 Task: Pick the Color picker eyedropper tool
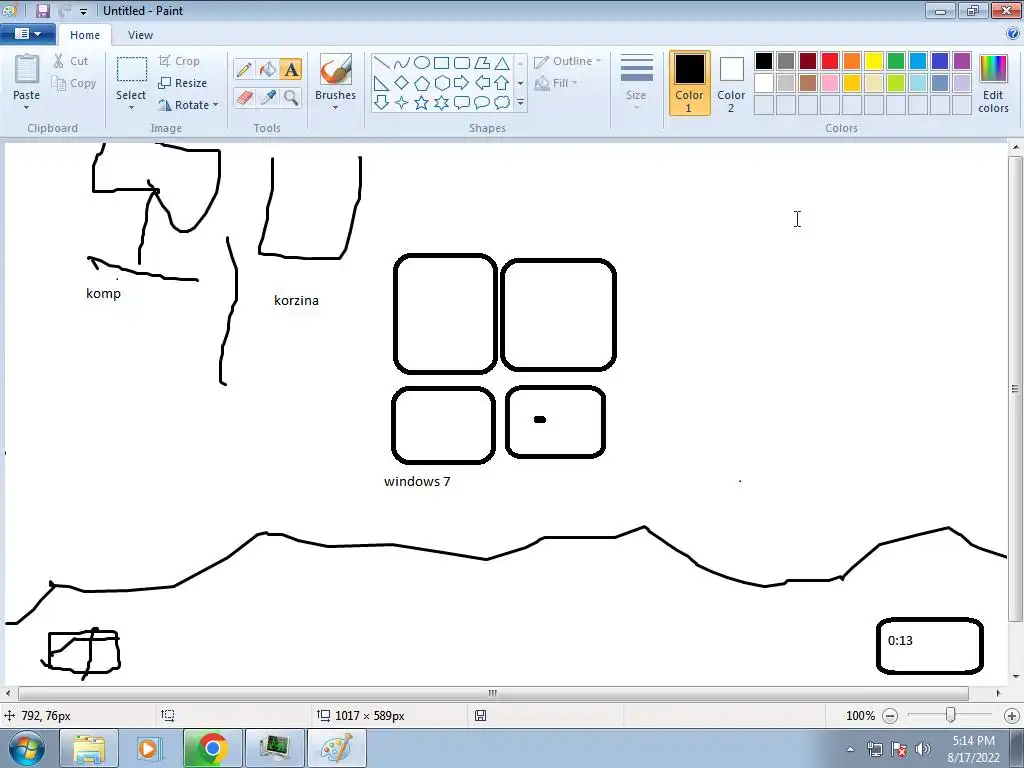pyautogui.click(x=268, y=97)
